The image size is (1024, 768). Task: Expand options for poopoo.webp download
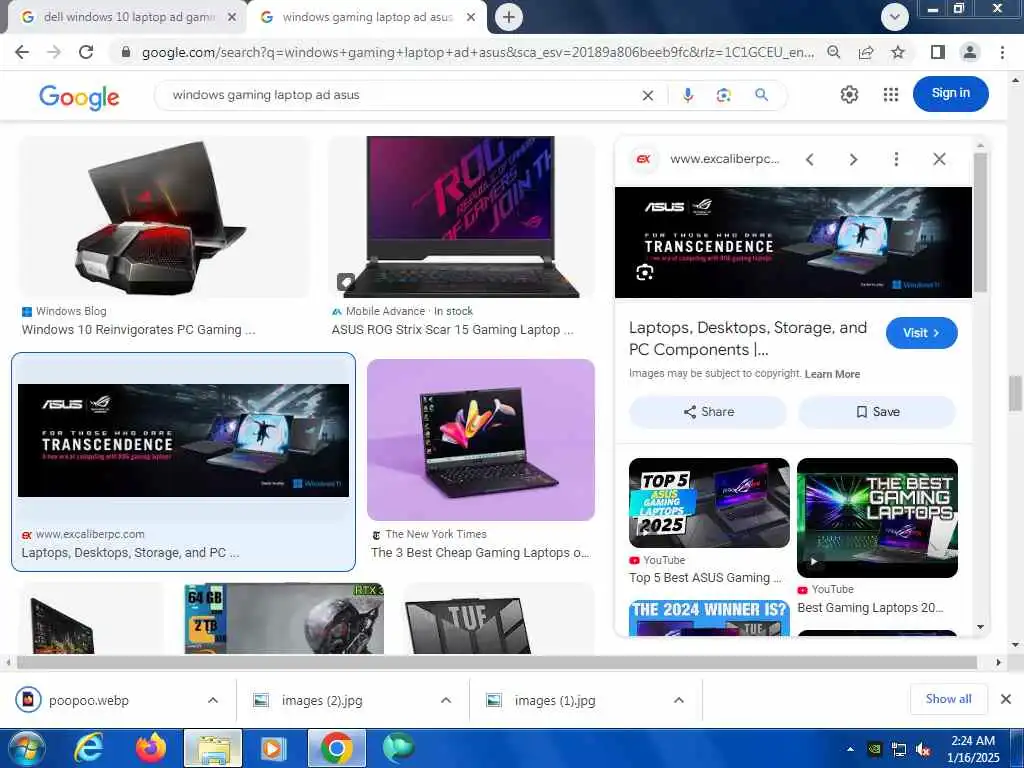click(213, 700)
